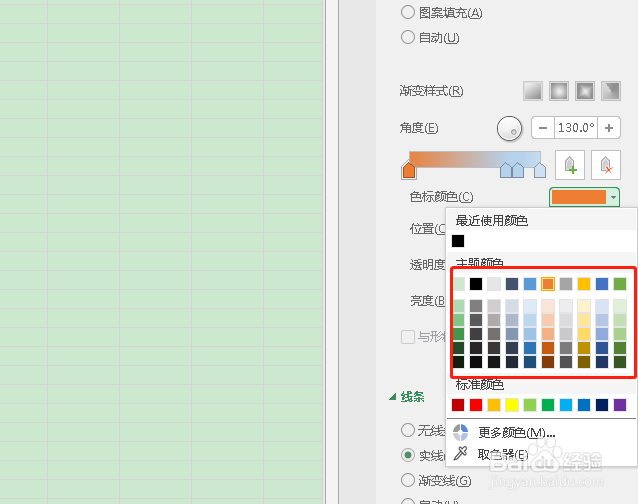
Task: Pick the theme black swatch in top row
Action: click(x=476, y=284)
